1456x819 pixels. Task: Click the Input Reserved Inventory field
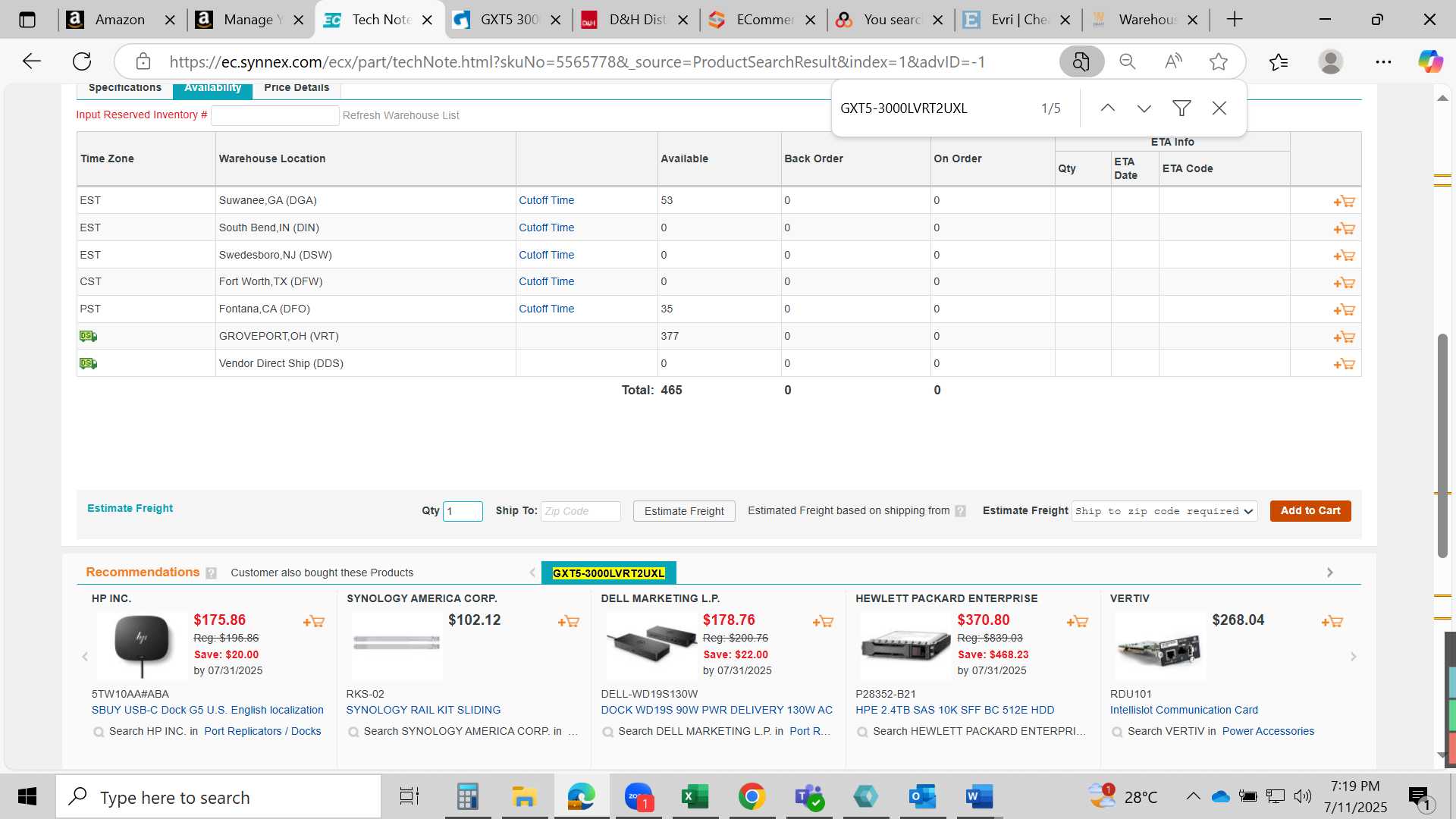click(275, 115)
